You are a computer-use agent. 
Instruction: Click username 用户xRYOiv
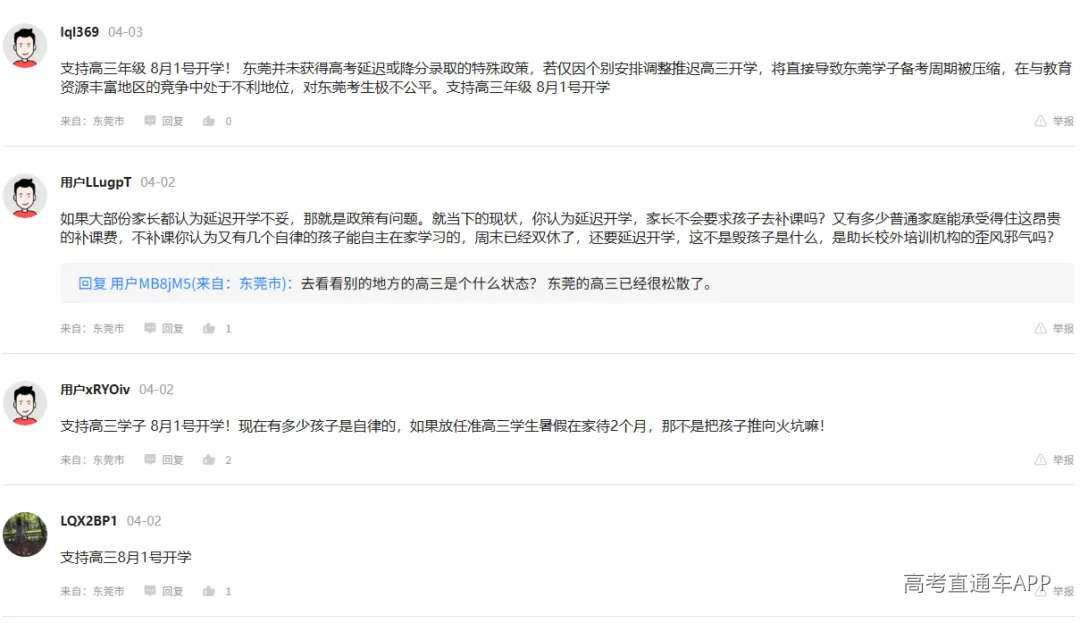[x=95, y=389]
